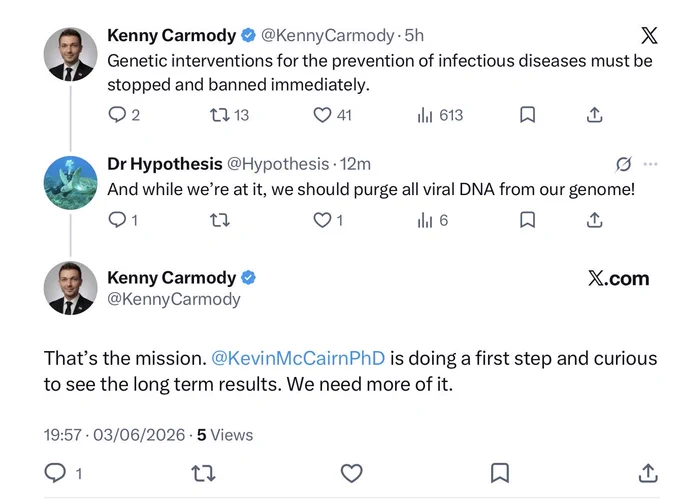This screenshot has height=504, width=680.
Task: Click the Grok slash icon beside Dr Hypothesis
Action: (x=624, y=164)
